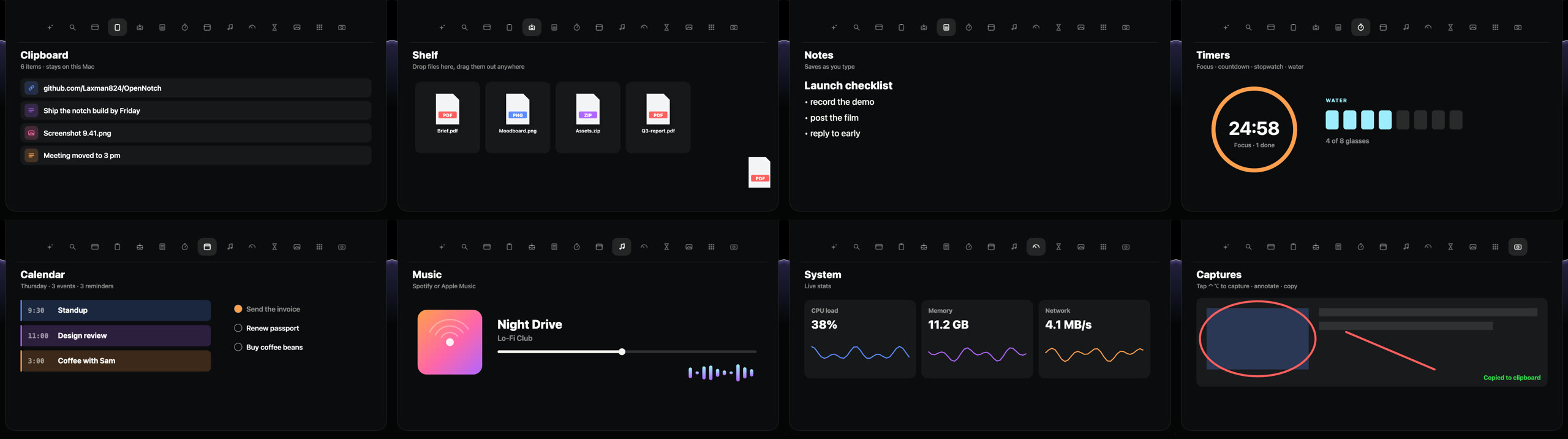Click the highlighted notes icon in the Notes panel
Screen dimensions: 1568x439
pos(946,28)
